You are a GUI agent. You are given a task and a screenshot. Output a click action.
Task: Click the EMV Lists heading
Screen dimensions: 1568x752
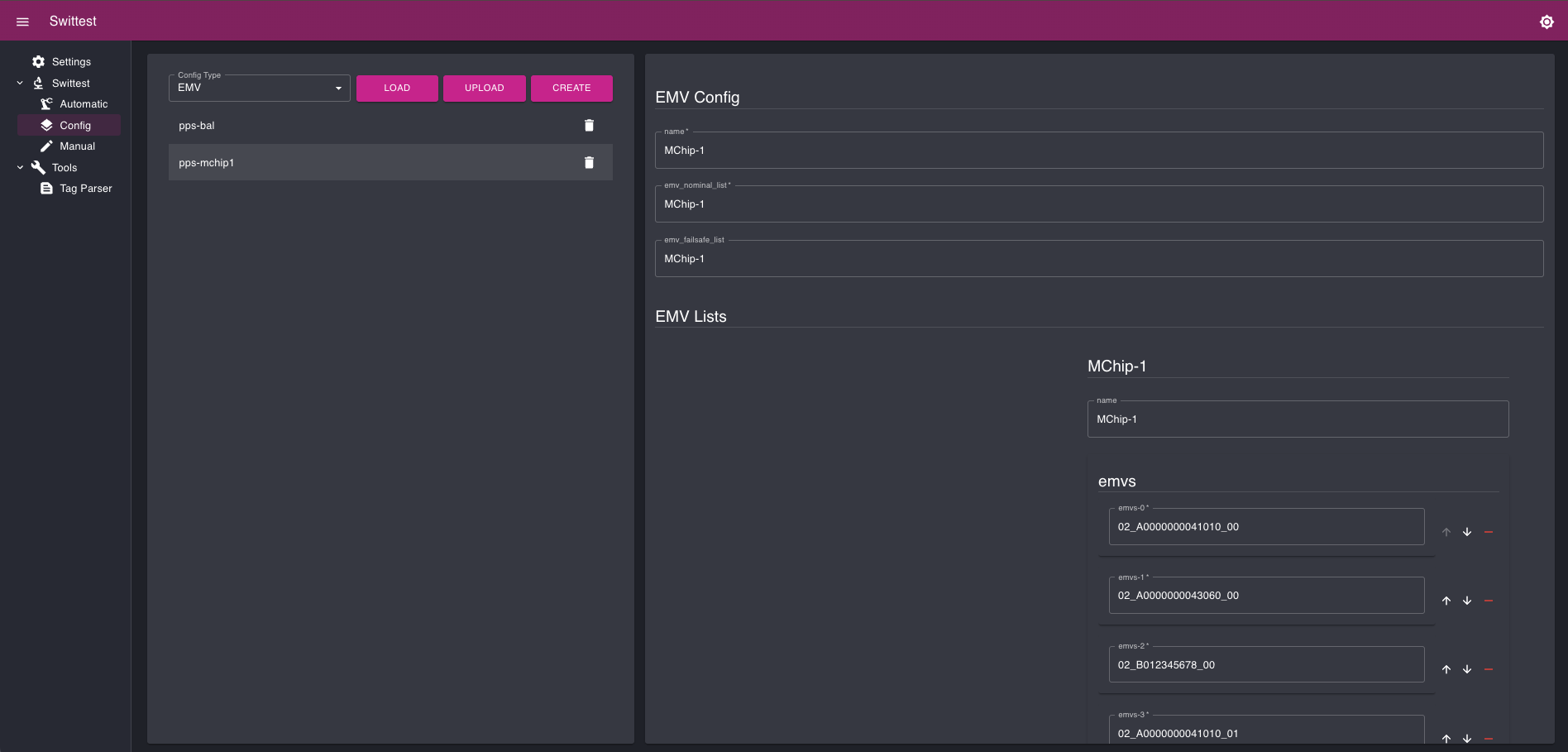coord(691,317)
